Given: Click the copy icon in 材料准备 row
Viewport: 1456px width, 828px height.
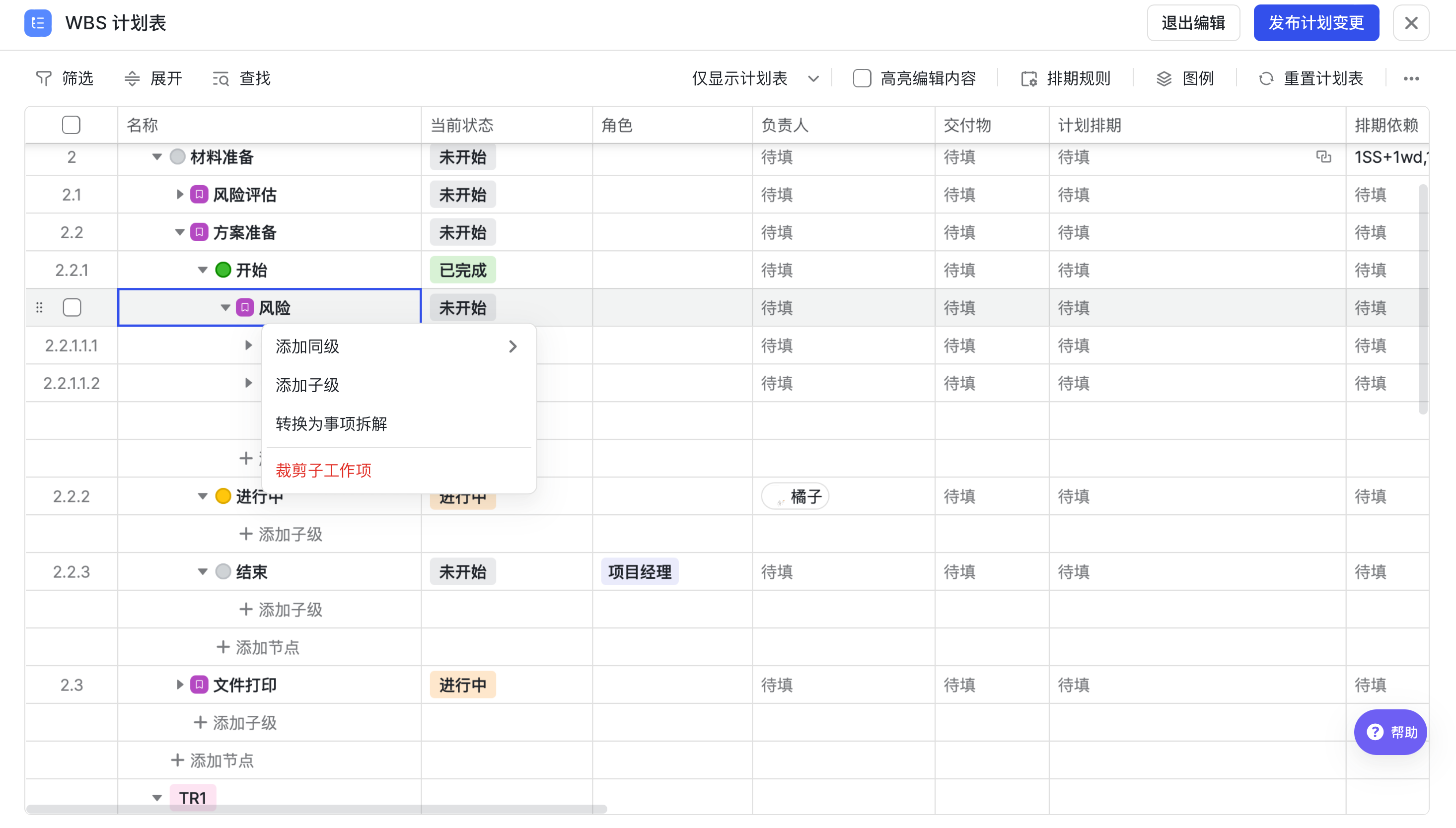Looking at the screenshot, I should [1323, 156].
